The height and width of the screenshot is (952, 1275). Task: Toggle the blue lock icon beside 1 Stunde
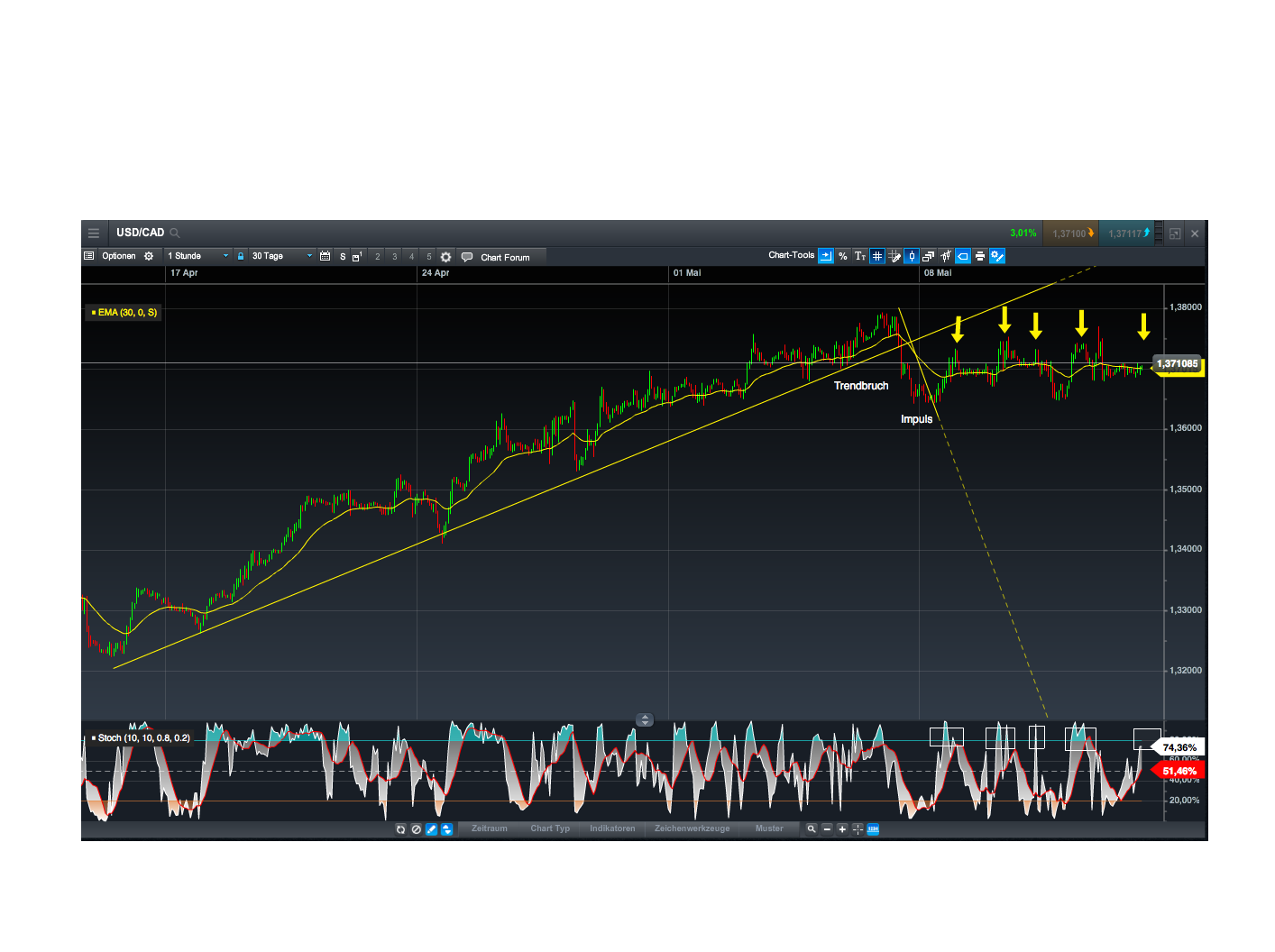pyautogui.click(x=240, y=256)
